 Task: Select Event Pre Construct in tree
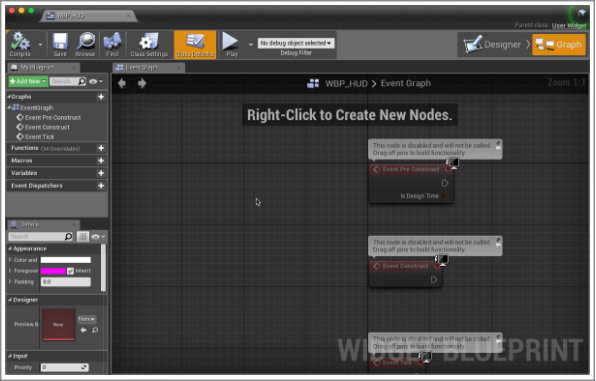click(49, 117)
